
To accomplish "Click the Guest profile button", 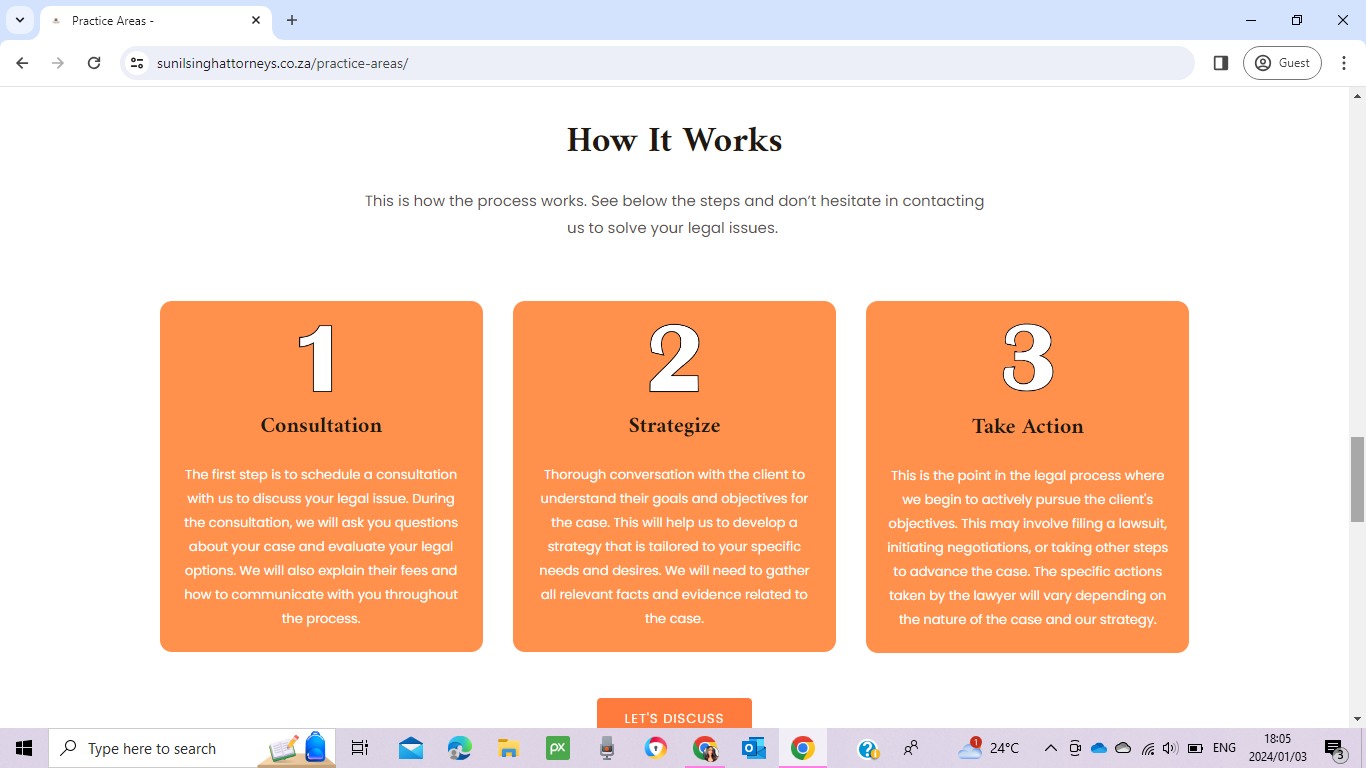I will pyautogui.click(x=1282, y=63).
